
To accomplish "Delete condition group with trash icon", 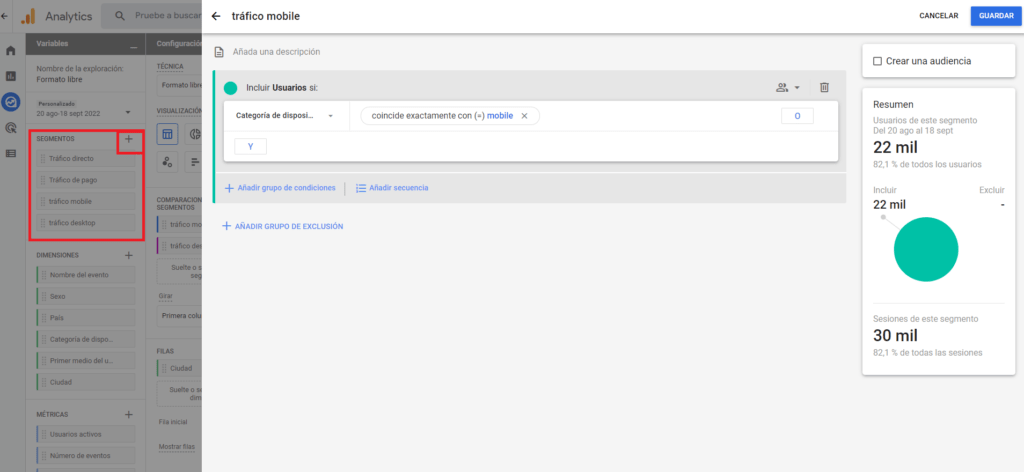I will point(825,87).
